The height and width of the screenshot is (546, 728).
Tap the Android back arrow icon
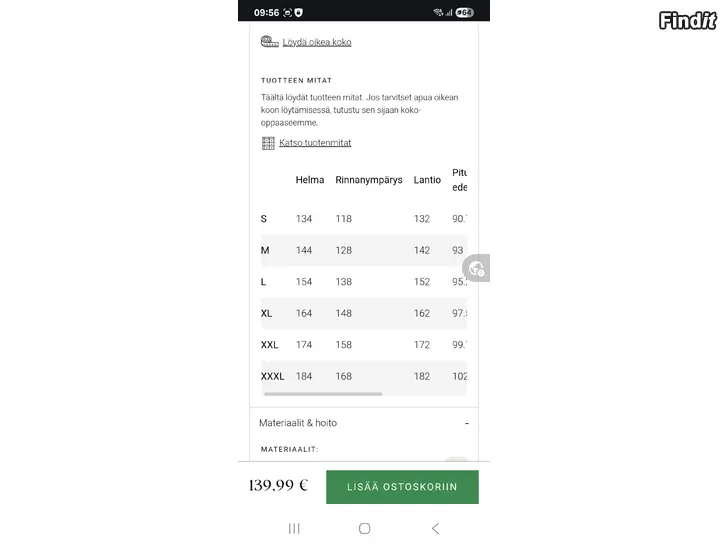click(435, 528)
